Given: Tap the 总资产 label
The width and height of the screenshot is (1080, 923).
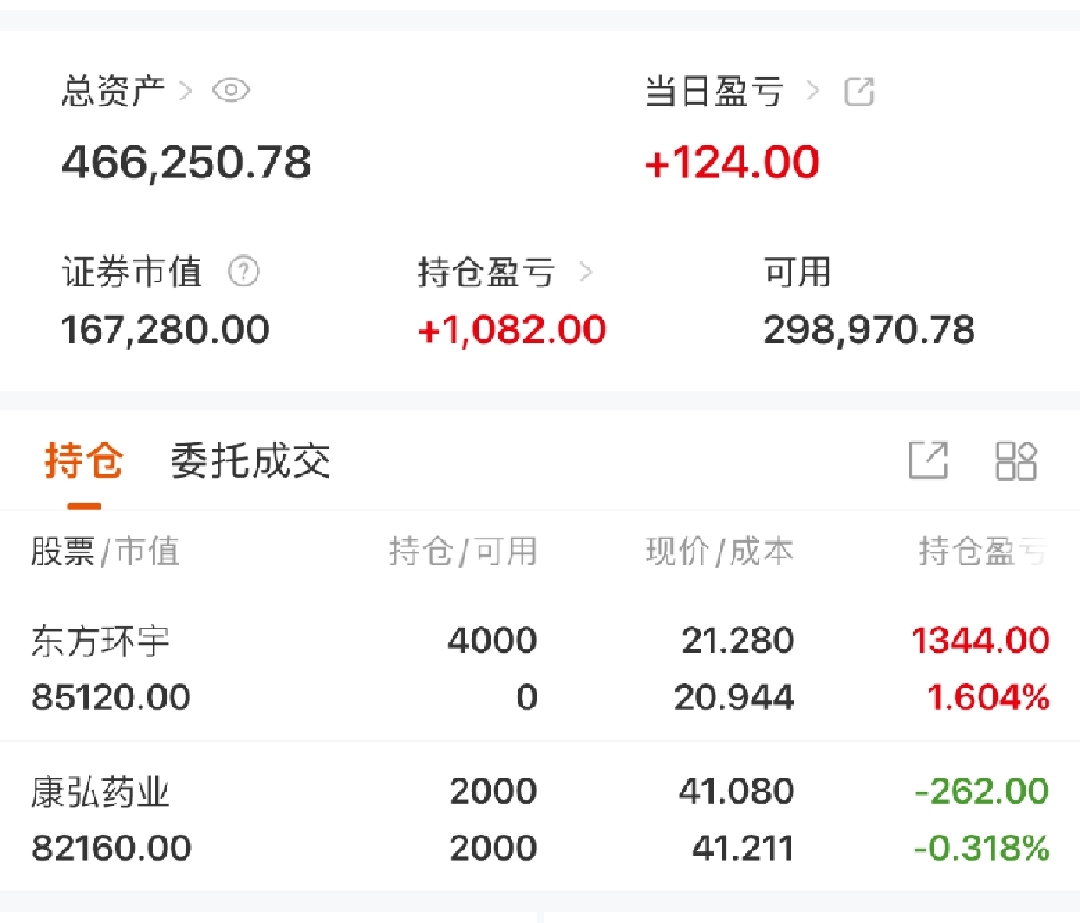Looking at the screenshot, I should pyautogui.click(x=113, y=91).
